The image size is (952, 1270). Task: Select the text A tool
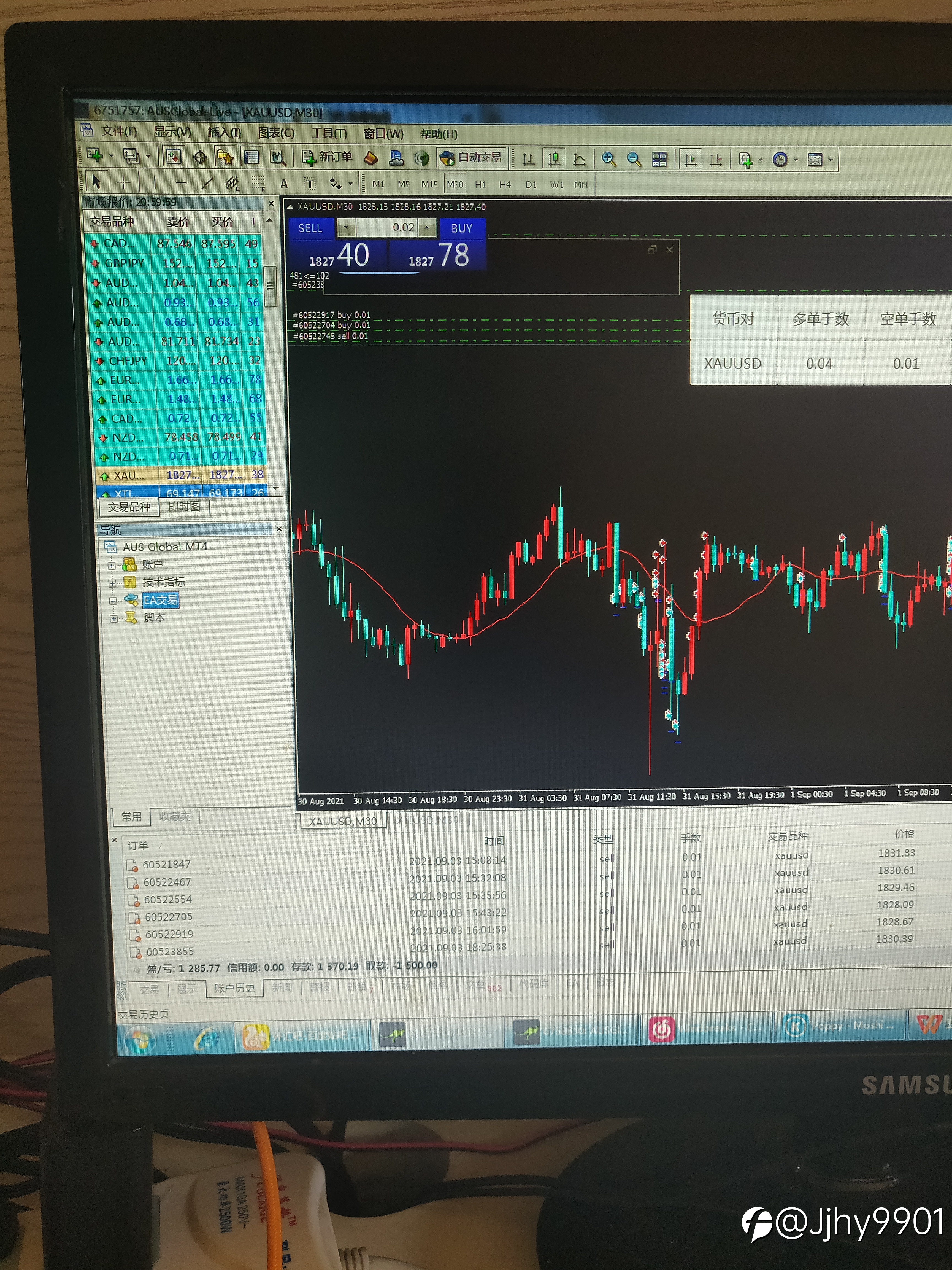point(284,184)
